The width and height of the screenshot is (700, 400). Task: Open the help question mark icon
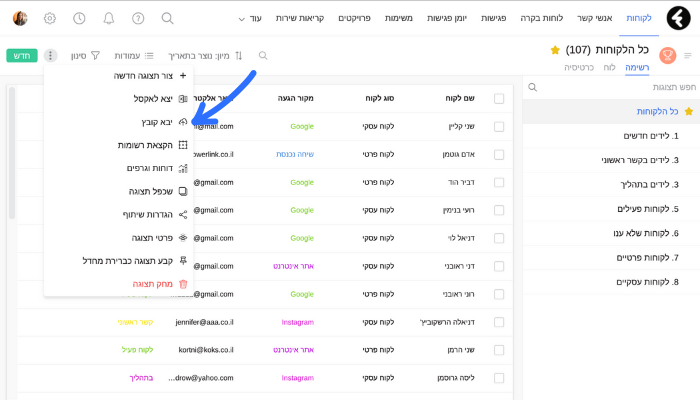click(x=138, y=18)
